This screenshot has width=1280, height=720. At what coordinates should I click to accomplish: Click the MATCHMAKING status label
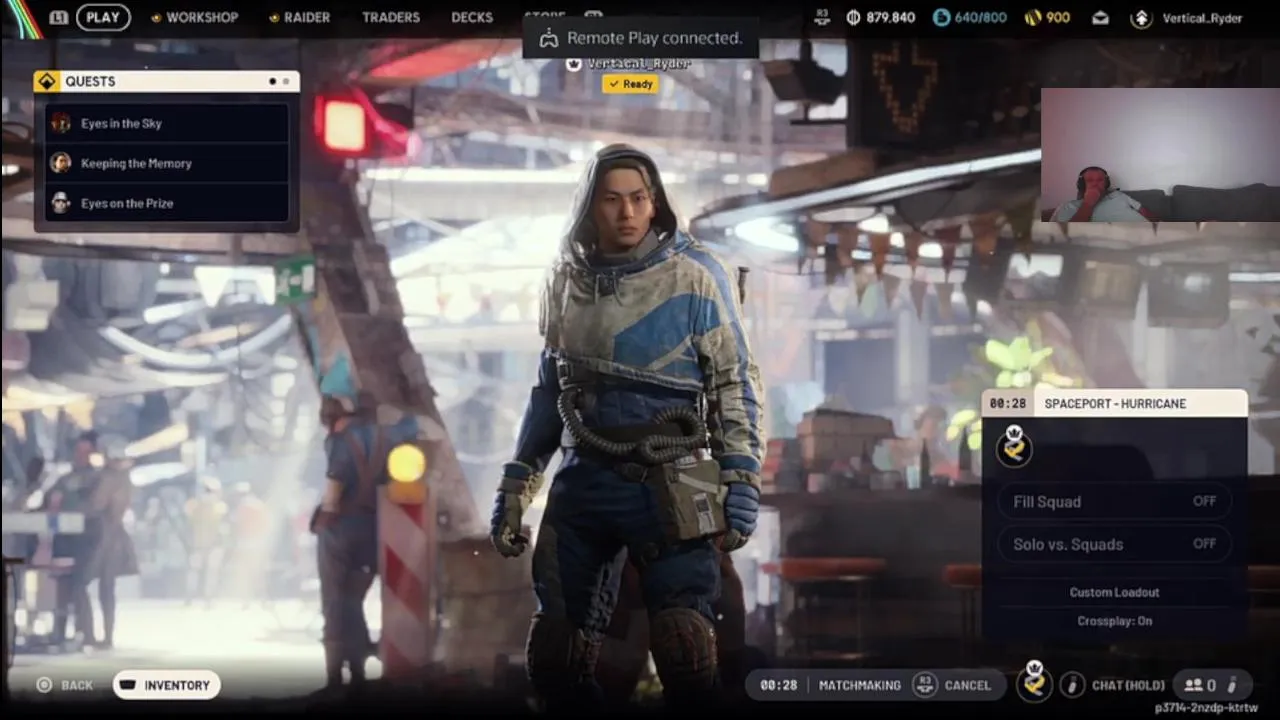click(x=859, y=685)
